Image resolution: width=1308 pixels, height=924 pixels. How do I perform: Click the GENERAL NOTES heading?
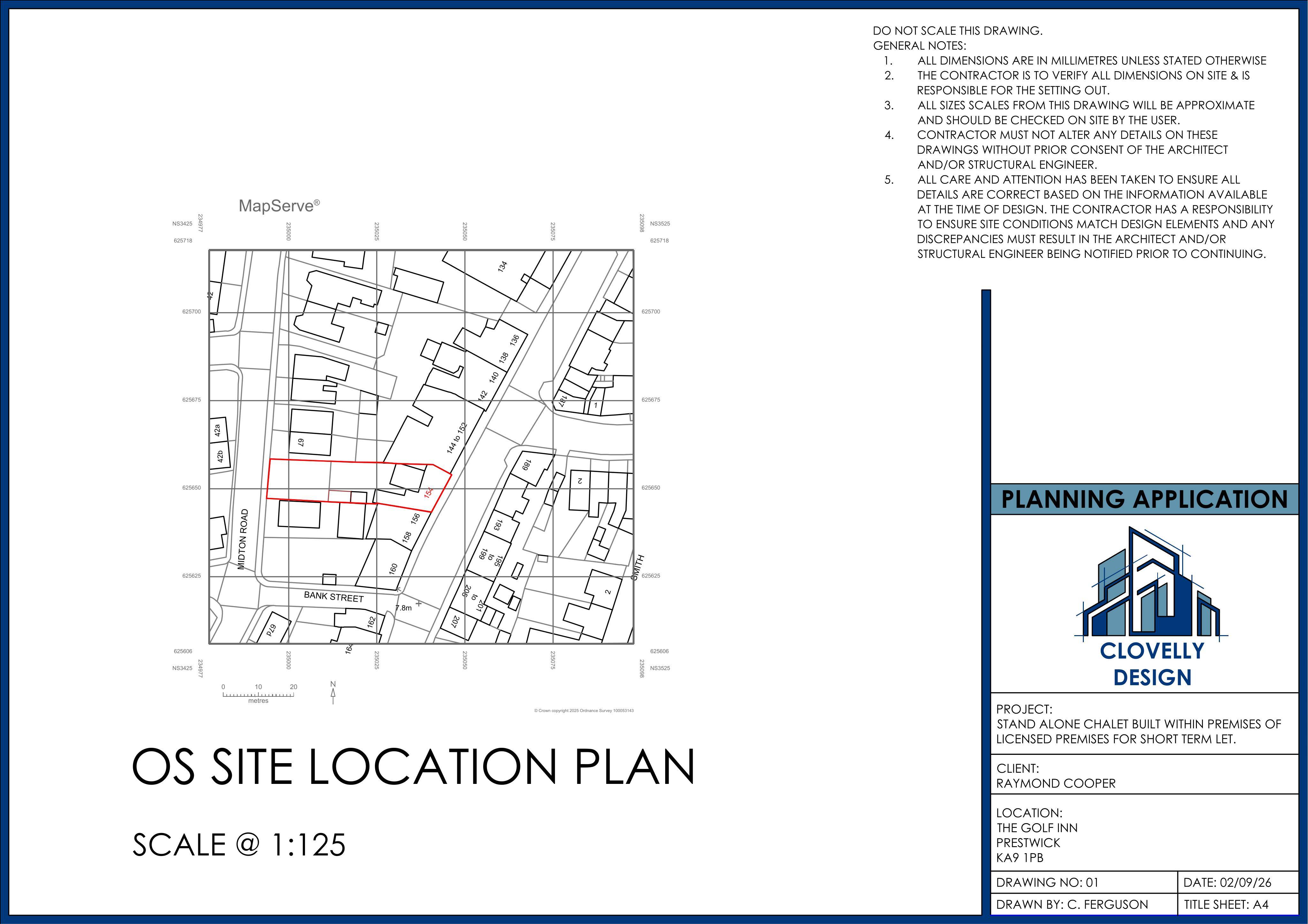pyautogui.click(x=919, y=46)
